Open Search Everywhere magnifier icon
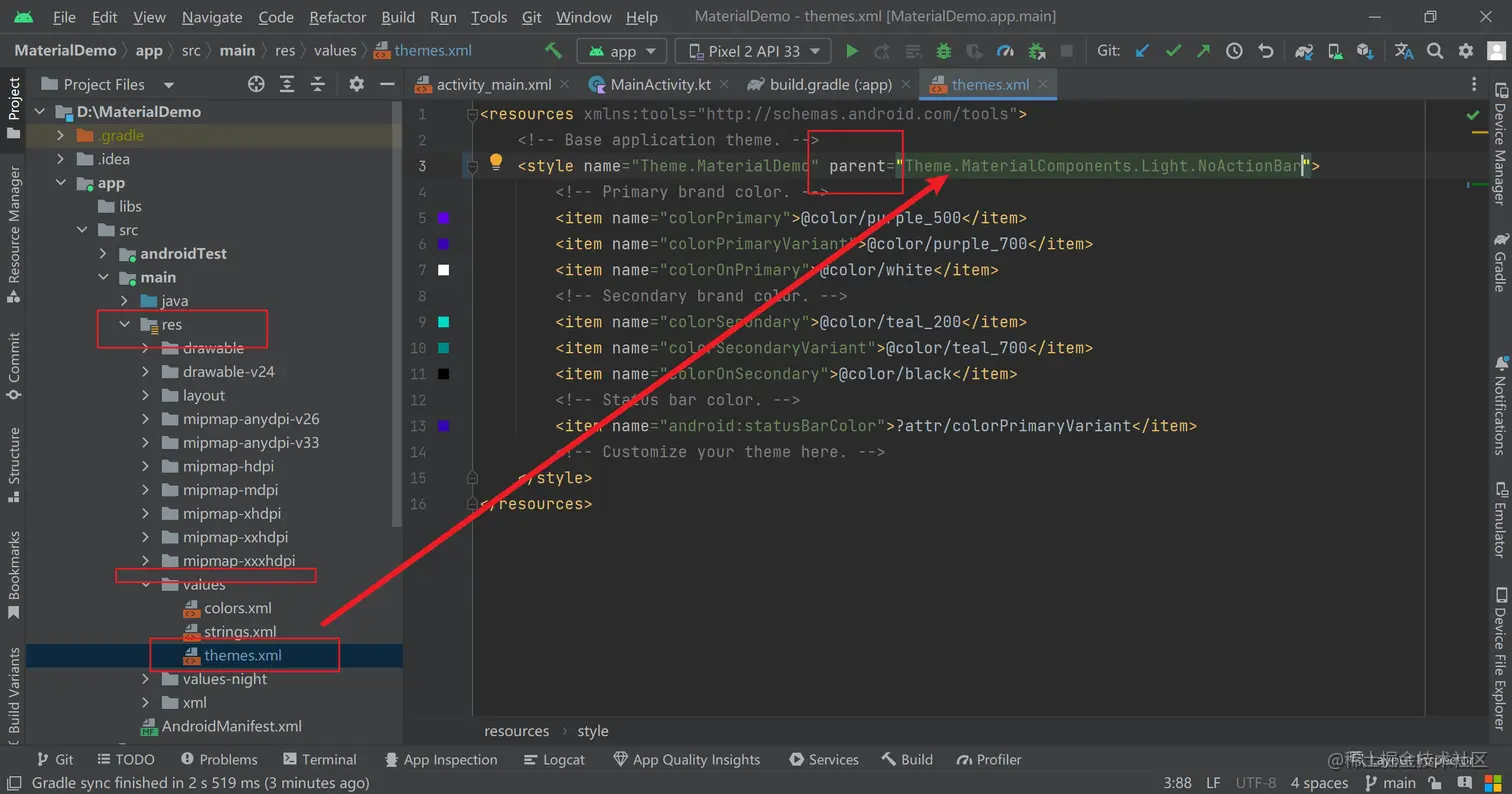This screenshot has width=1512, height=794. (x=1435, y=50)
